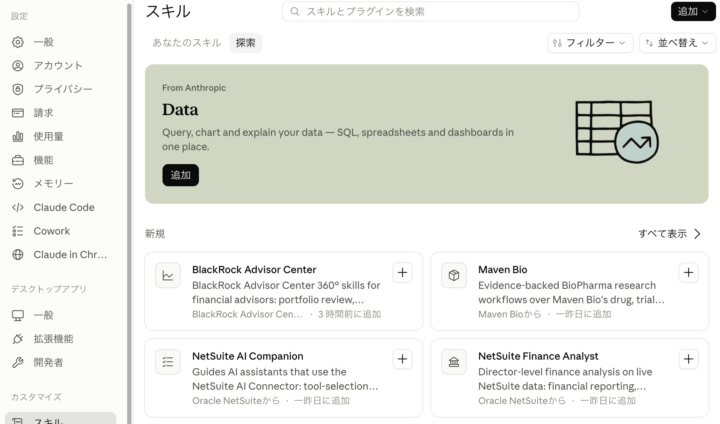This screenshot has width=720, height=424.
Task: Click the 'From Anthropic' label
Action: [194, 88]
